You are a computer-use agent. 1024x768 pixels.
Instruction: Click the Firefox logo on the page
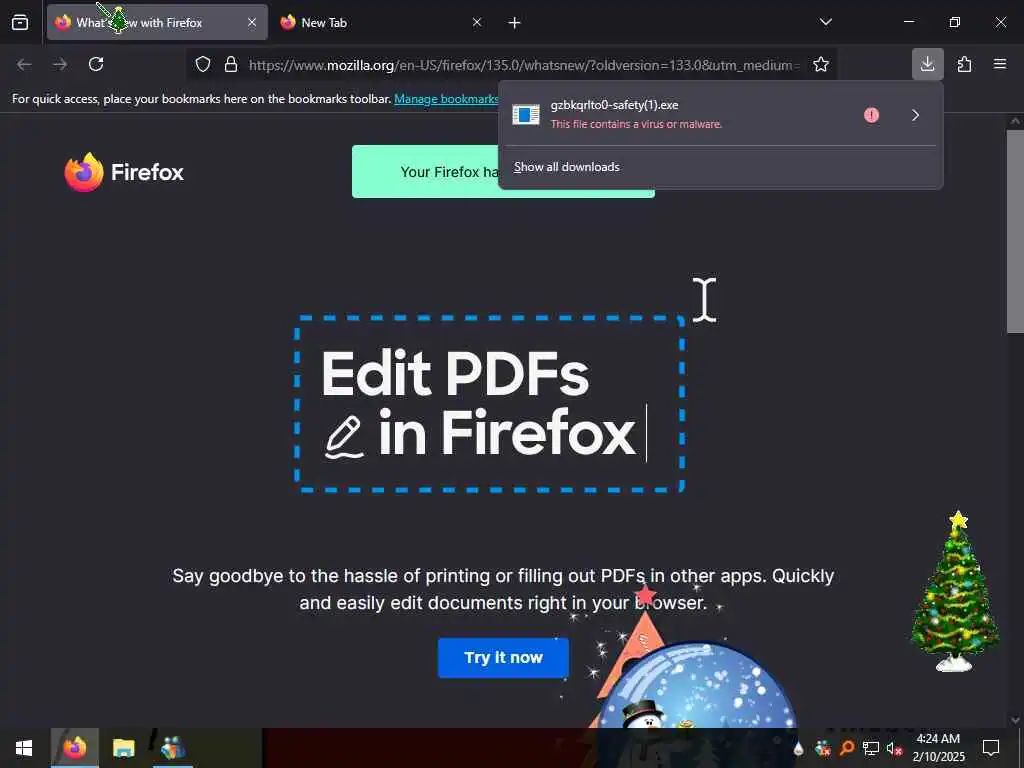(124, 172)
